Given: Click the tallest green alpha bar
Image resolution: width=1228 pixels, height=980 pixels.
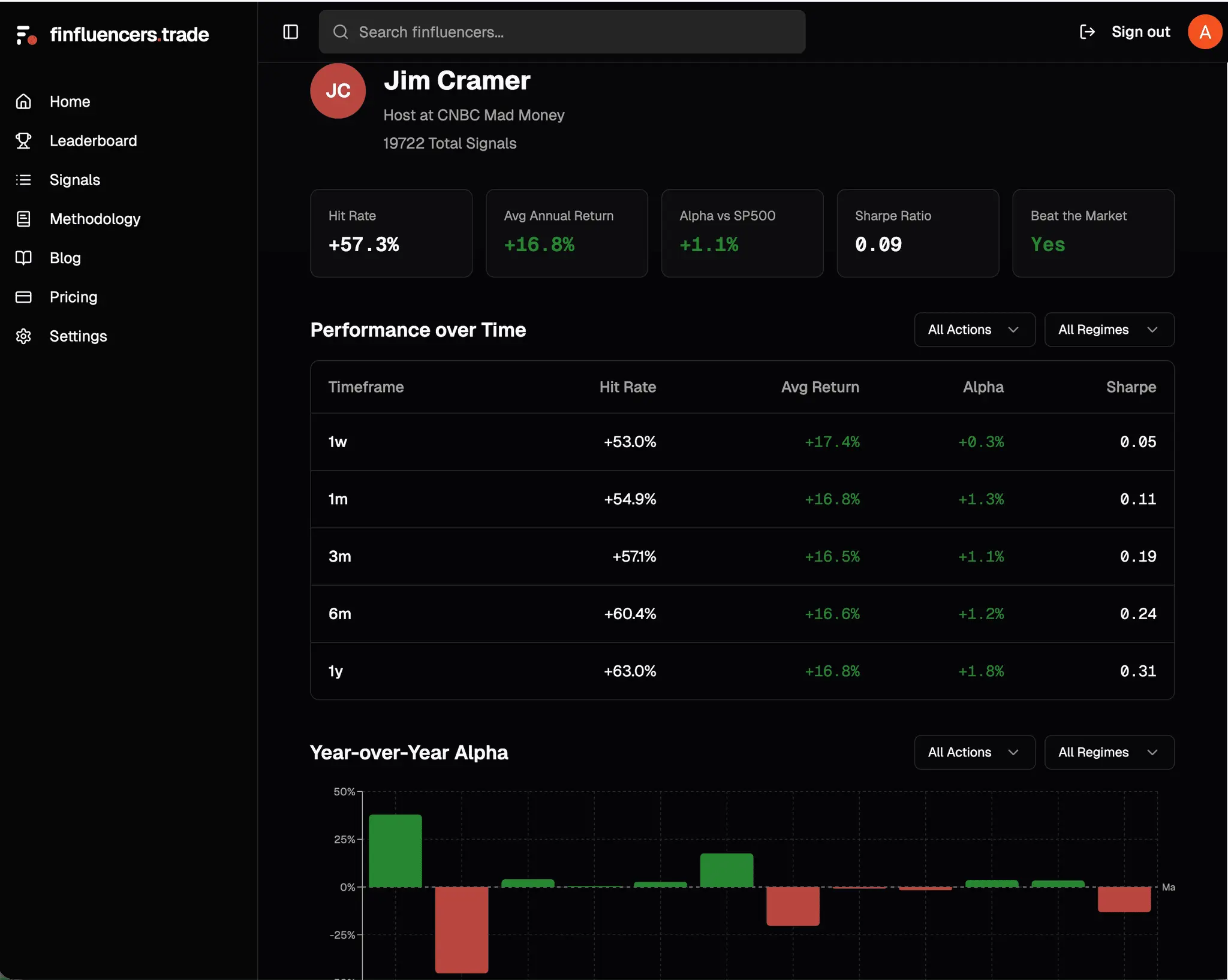Looking at the screenshot, I should coord(395,851).
